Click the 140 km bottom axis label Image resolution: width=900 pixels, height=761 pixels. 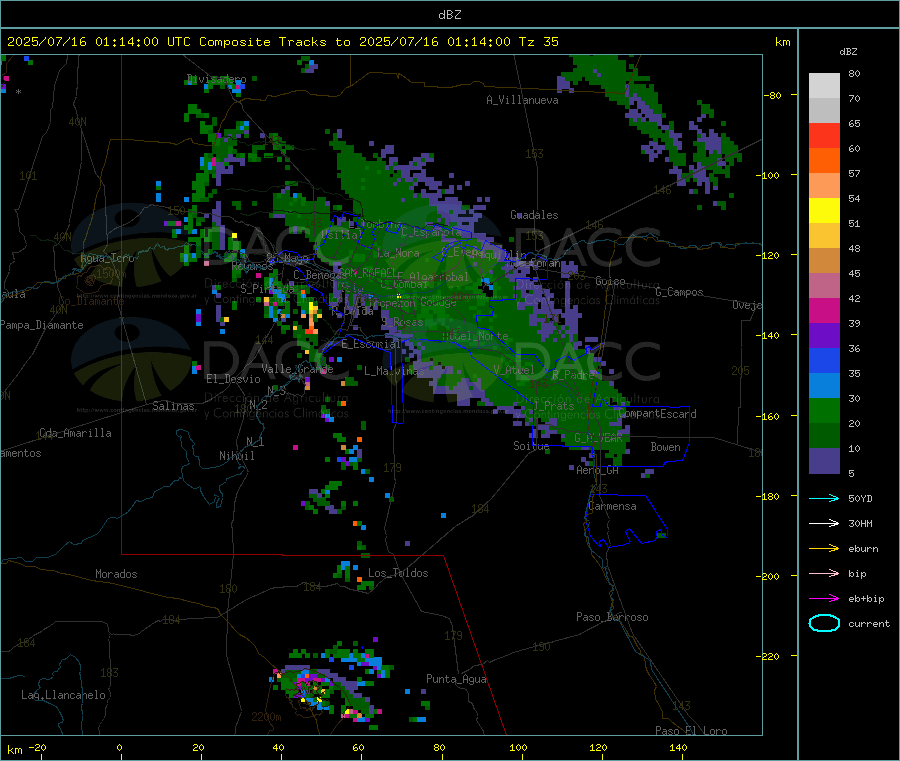tap(678, 747)
